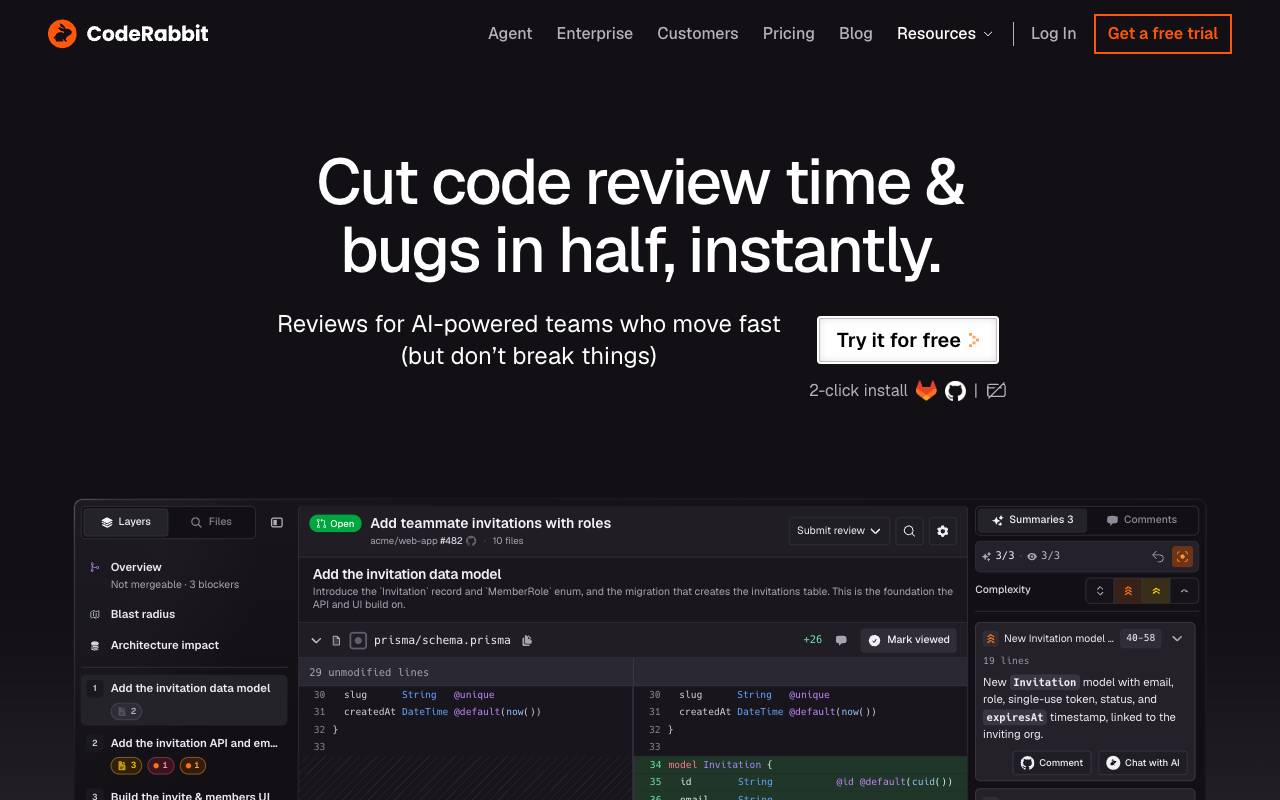Click 'acme/web-app #482' repository text

click(x=416, y=541)
